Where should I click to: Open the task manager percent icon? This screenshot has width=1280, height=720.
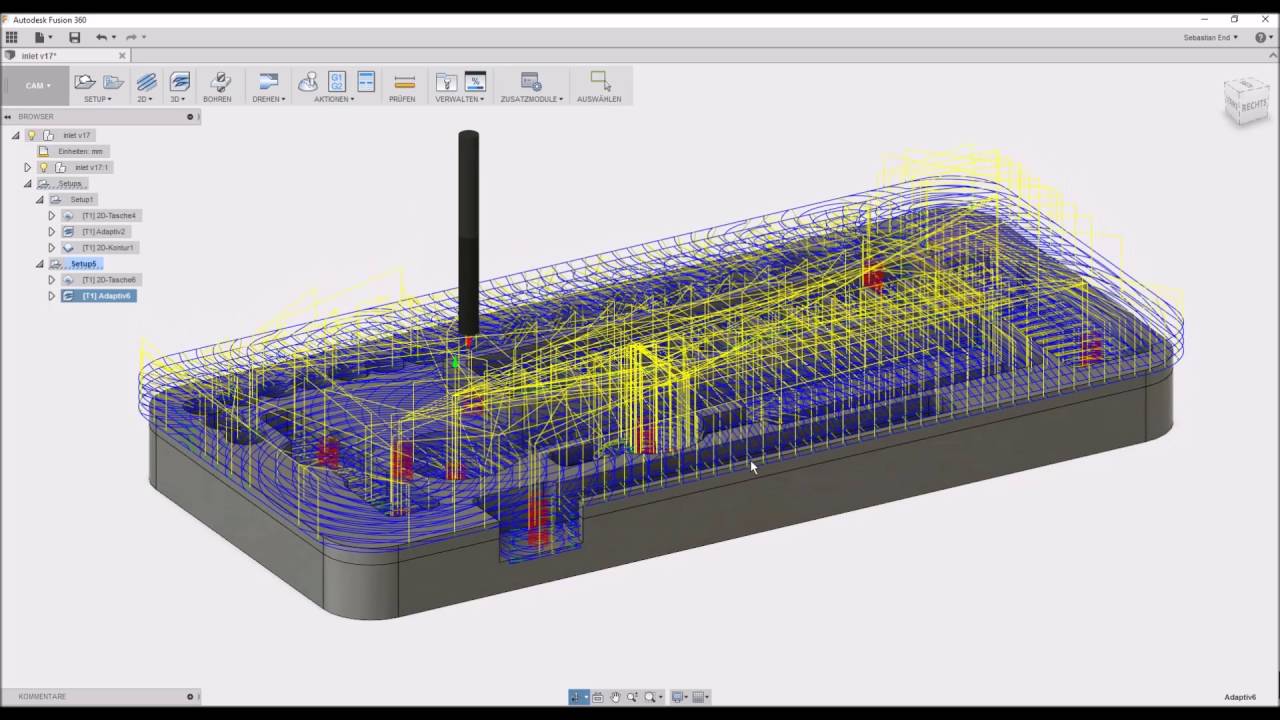coord(475,82)
